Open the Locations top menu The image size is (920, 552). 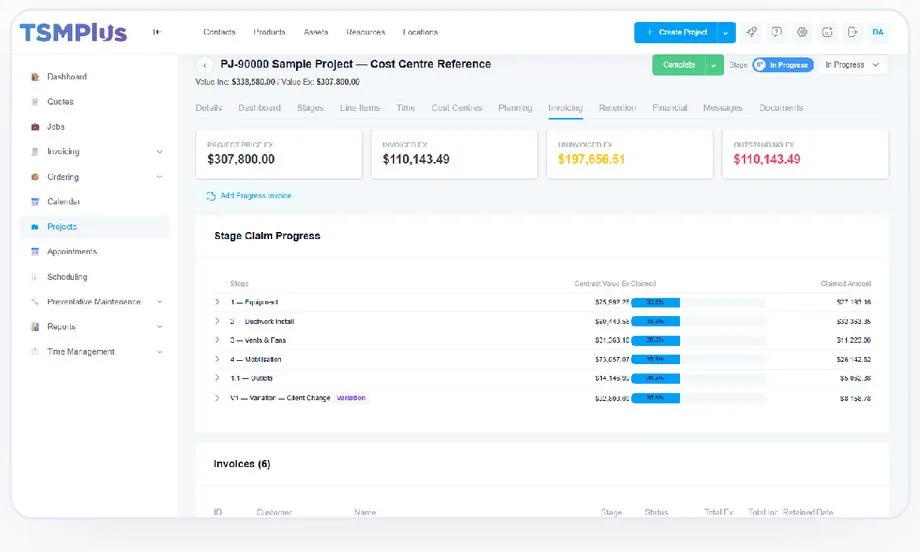point(420,32)
